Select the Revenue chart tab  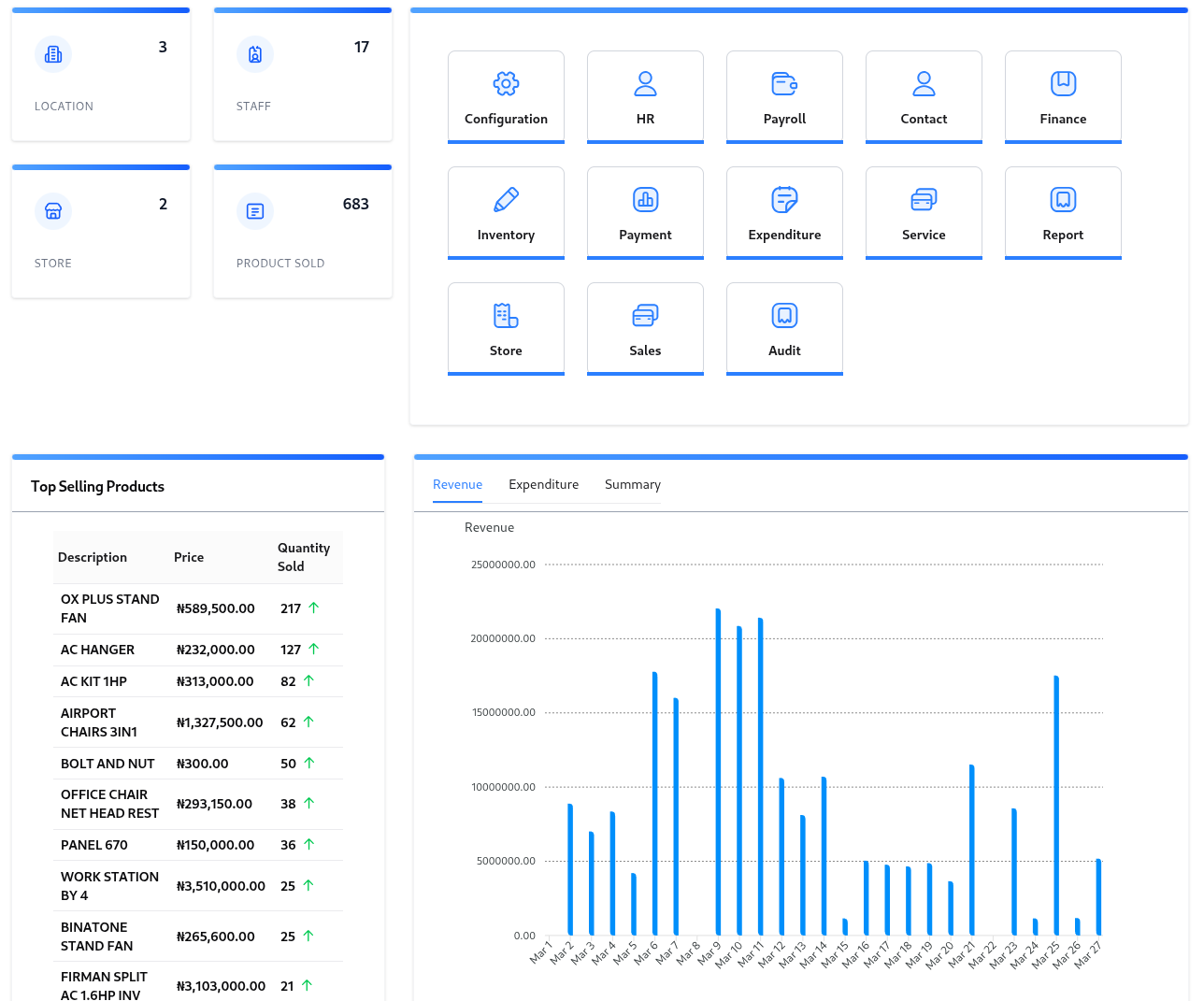(457, 484)
